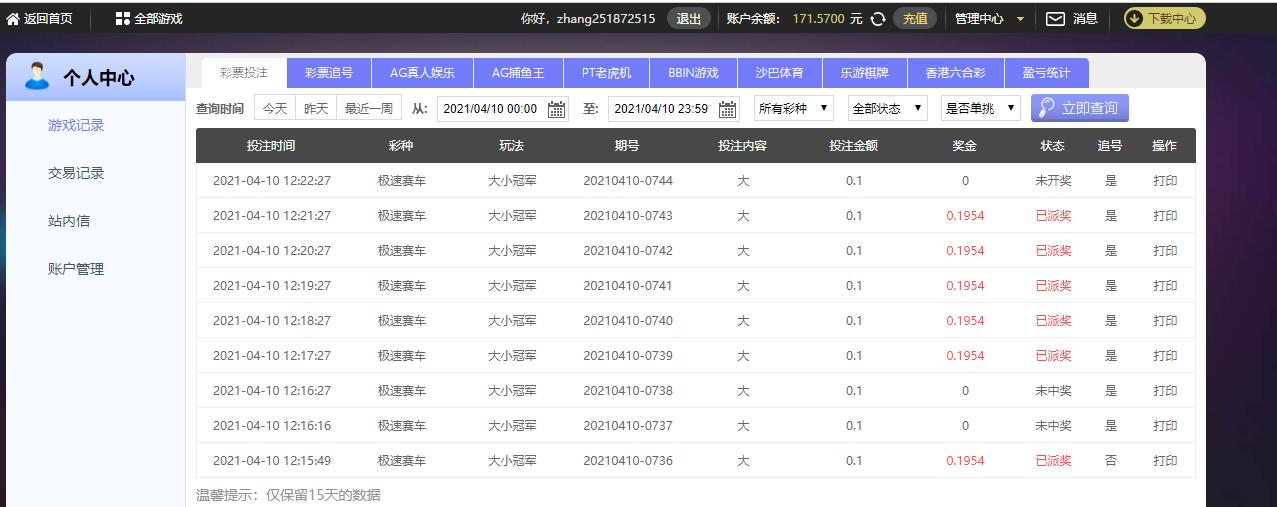
Task: Open the 消息 envelope icon
Action: pyautogui.click(x=1055, y=18)
